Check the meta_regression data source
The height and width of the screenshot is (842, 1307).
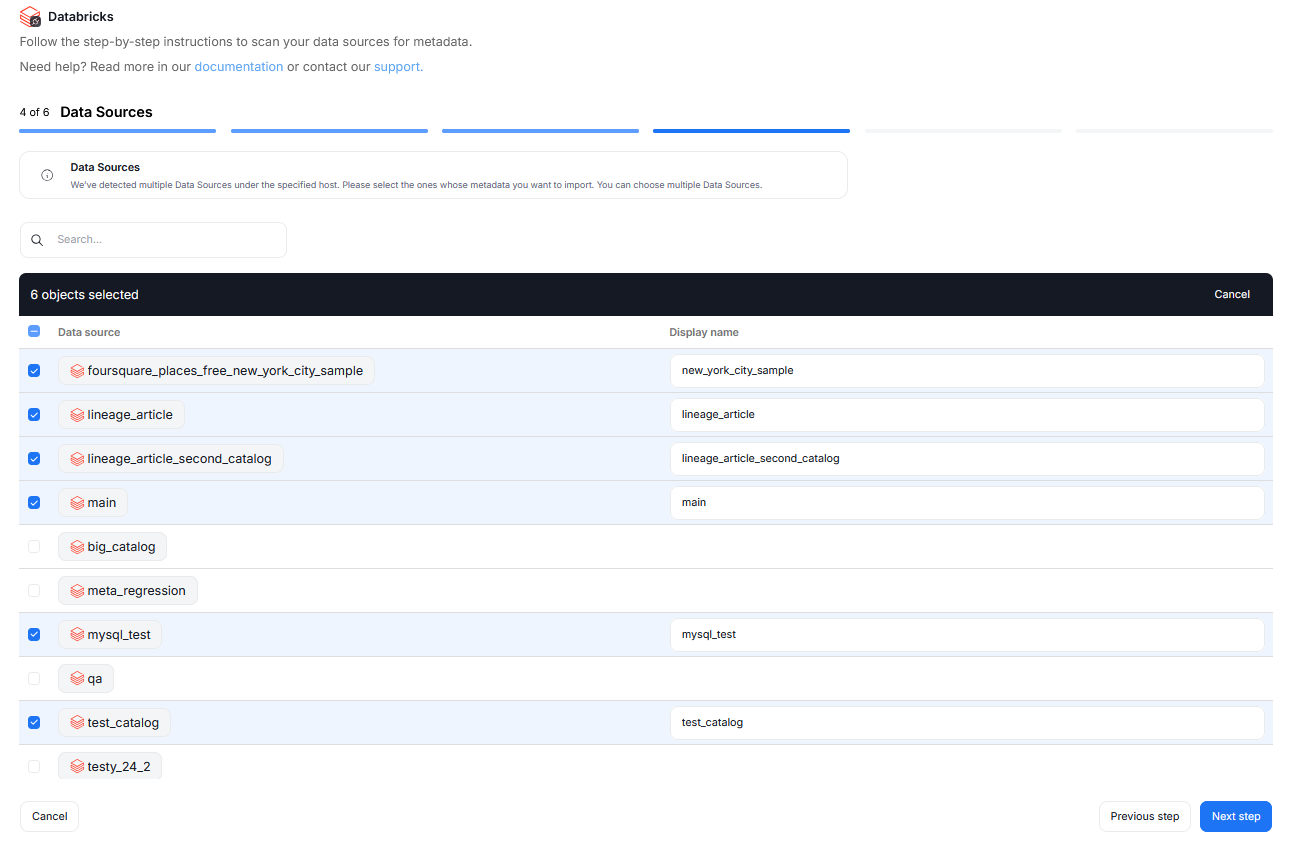point(34,591)
